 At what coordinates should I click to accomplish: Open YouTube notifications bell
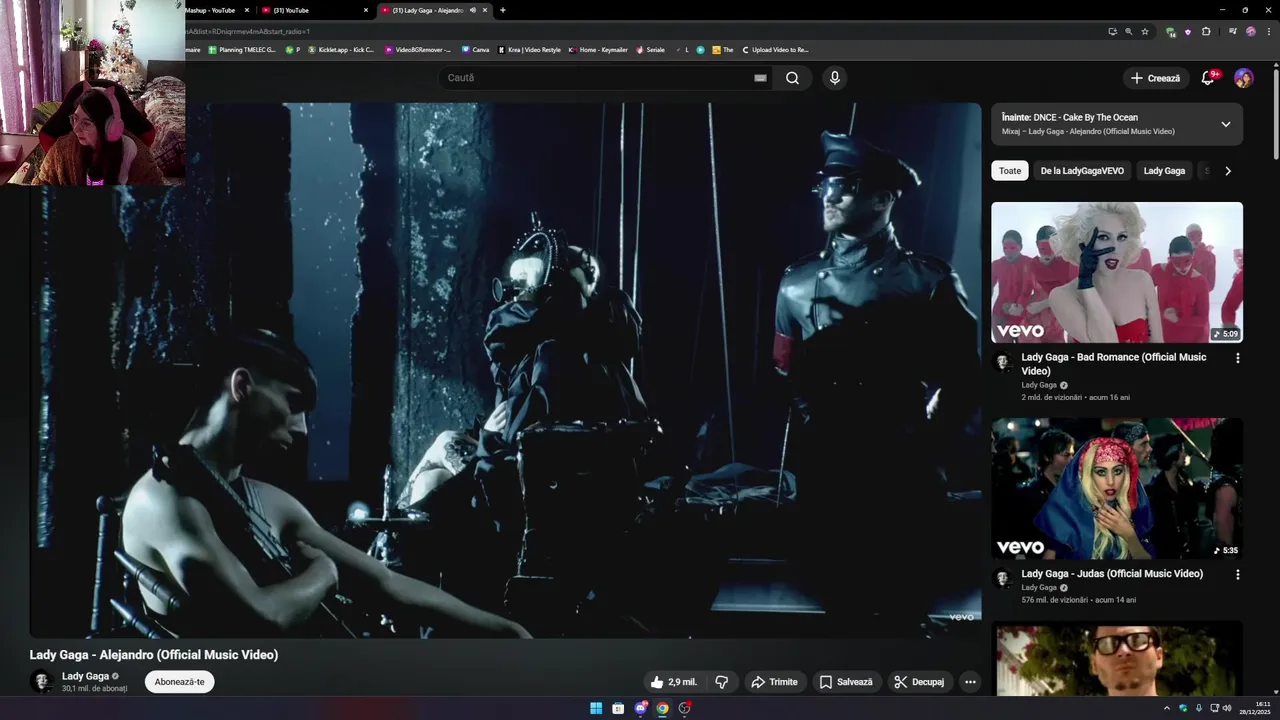(x=1207, y=78)
